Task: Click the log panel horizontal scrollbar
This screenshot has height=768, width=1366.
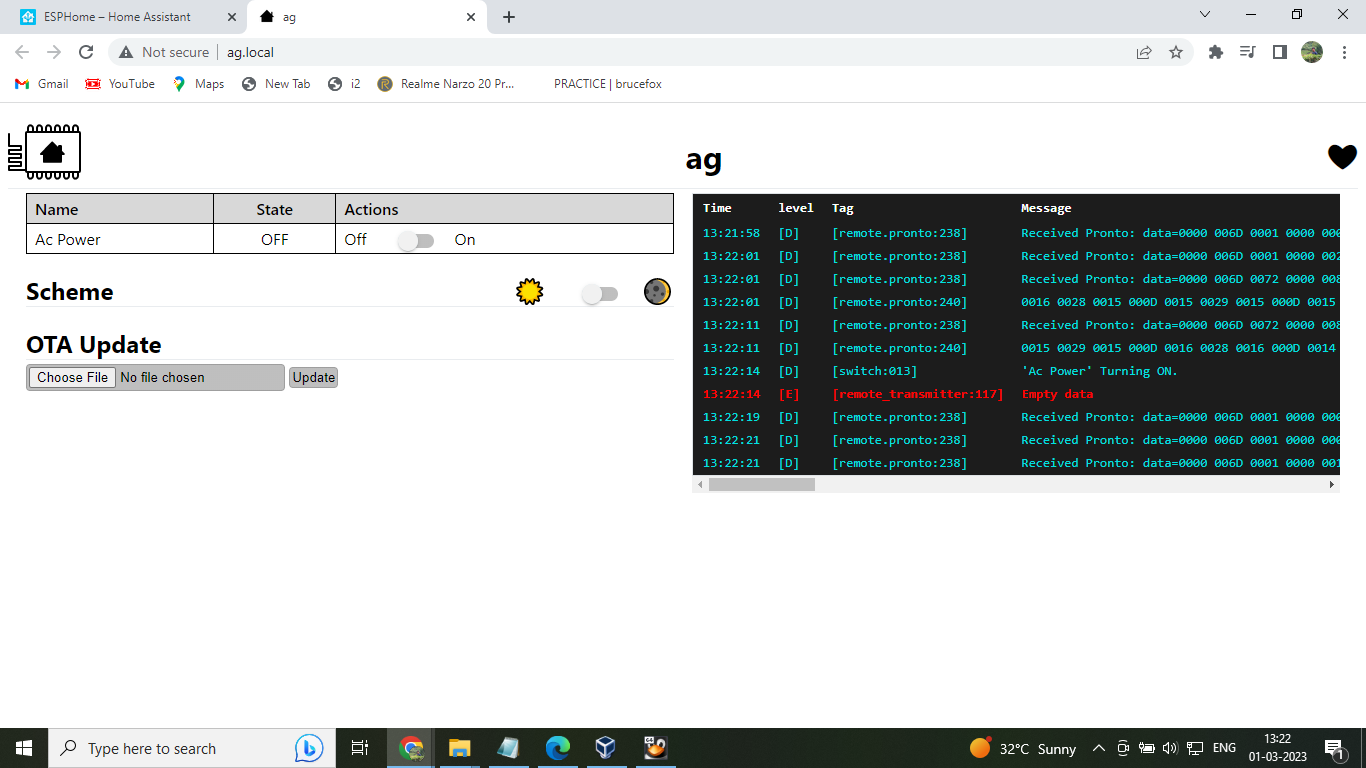Action: (x=762, y=484)
